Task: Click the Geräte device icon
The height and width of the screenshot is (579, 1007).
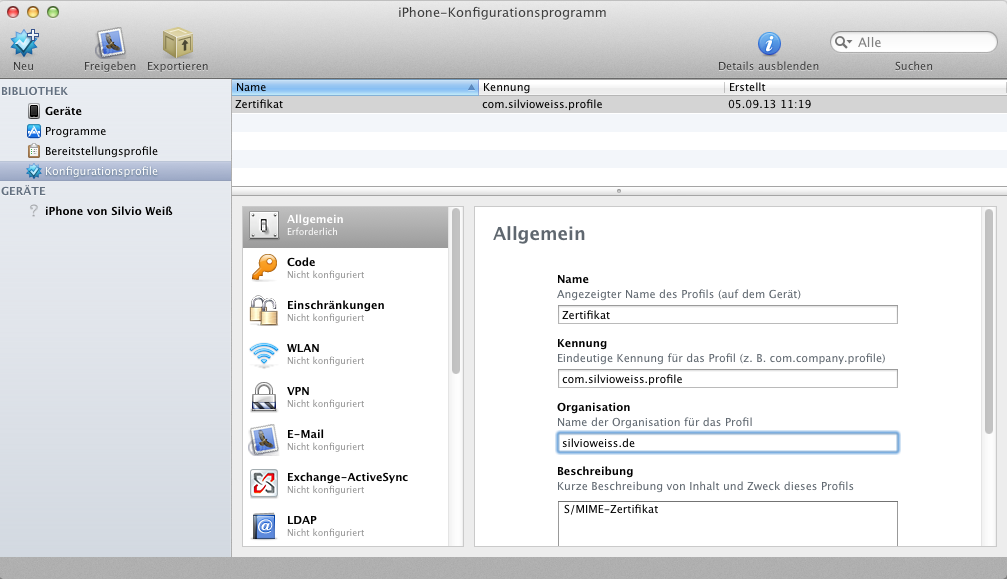Action: coord(34,111)
